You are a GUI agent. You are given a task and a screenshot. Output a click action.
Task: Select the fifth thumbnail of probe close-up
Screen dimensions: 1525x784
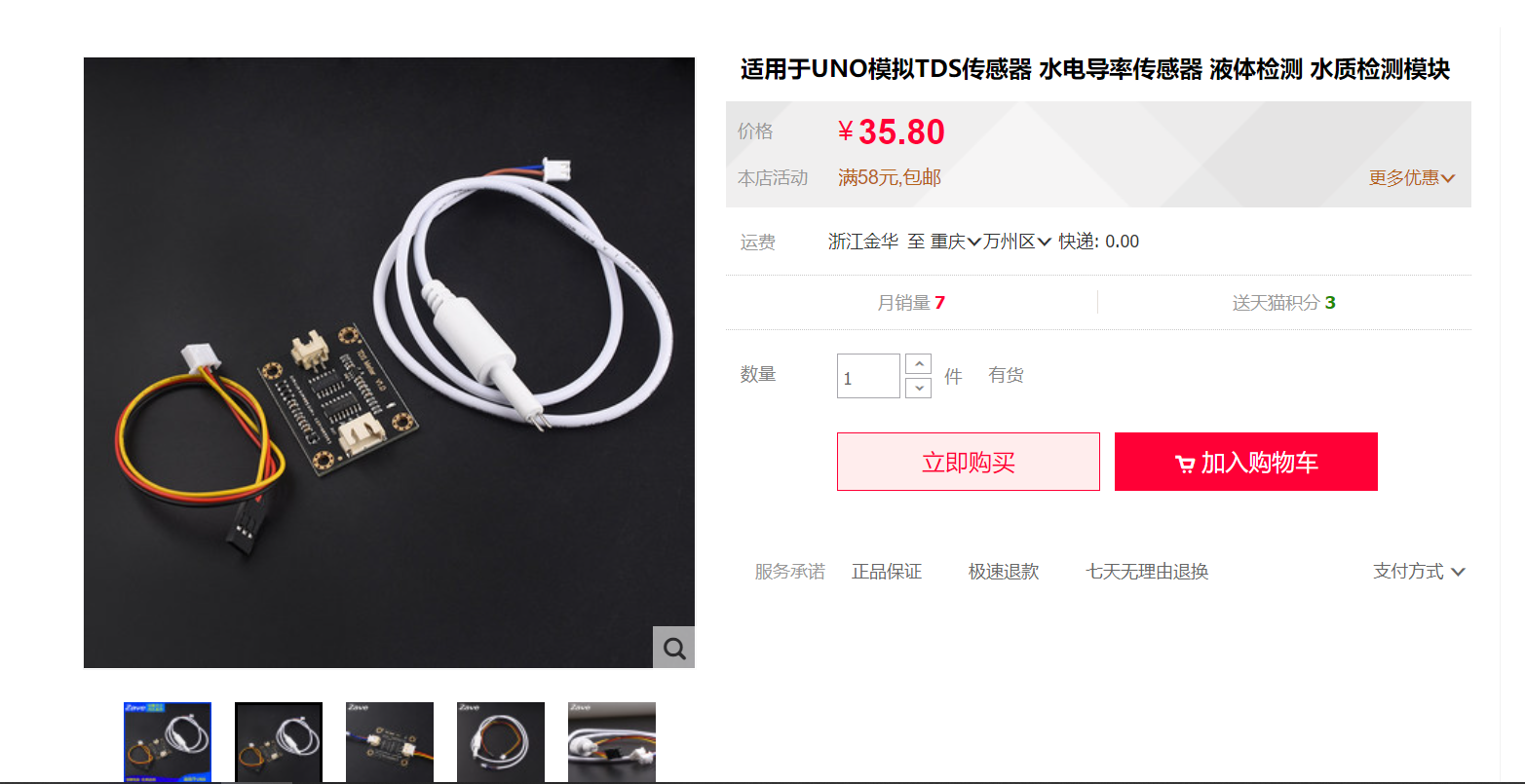(x=612, y=742)
